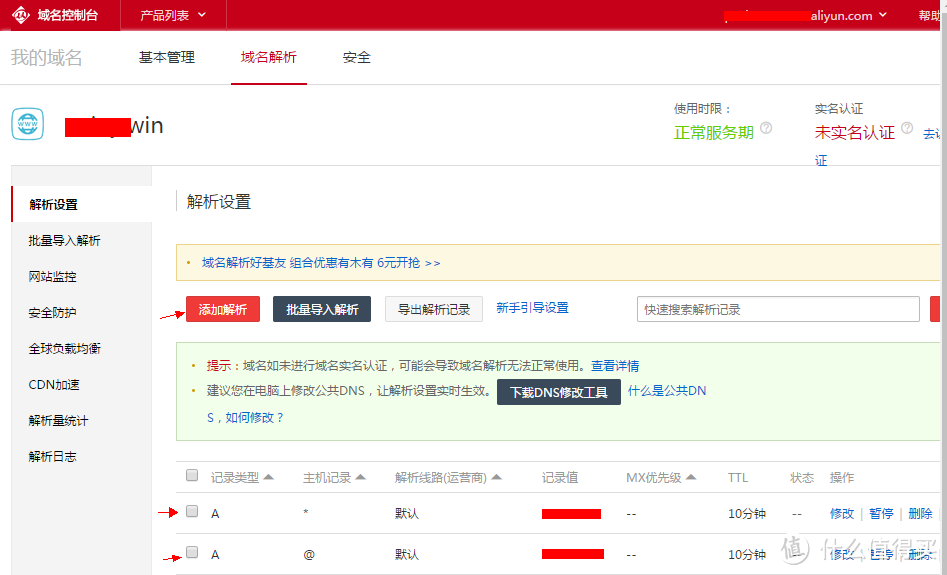Open the 产品列表 dropdown
Image resolution: width=947 pixels, height=575 pixels.
(173, 15)
